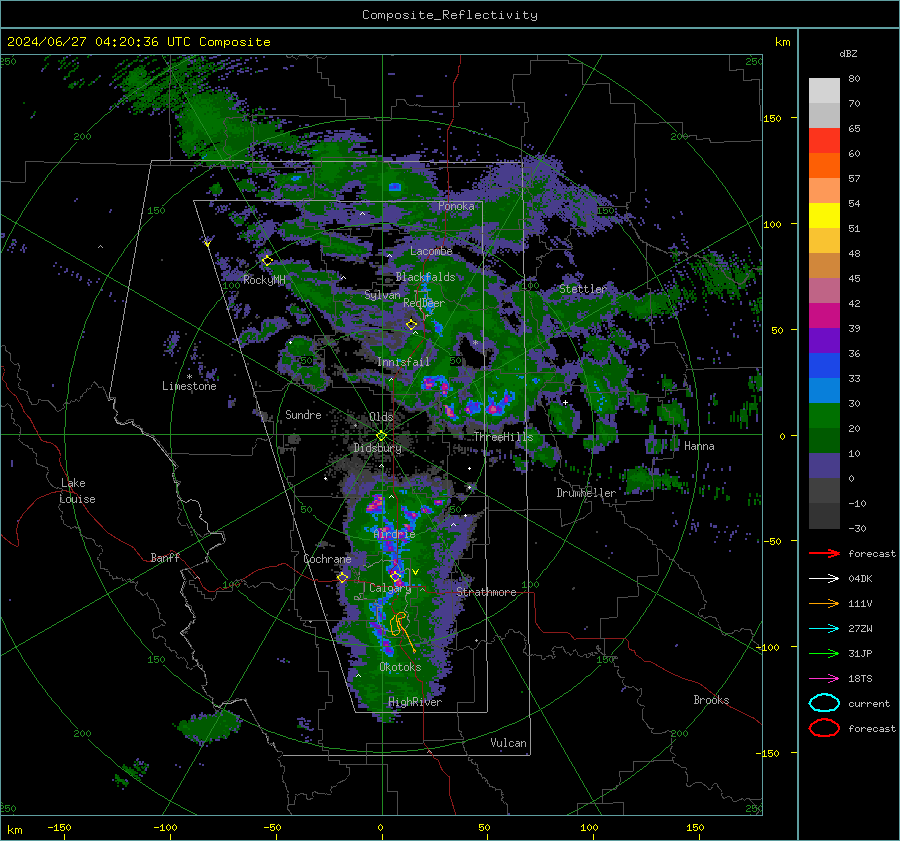Click the Drumheller label
Viewport: 900px width, 841px height.
coord(585,493)
